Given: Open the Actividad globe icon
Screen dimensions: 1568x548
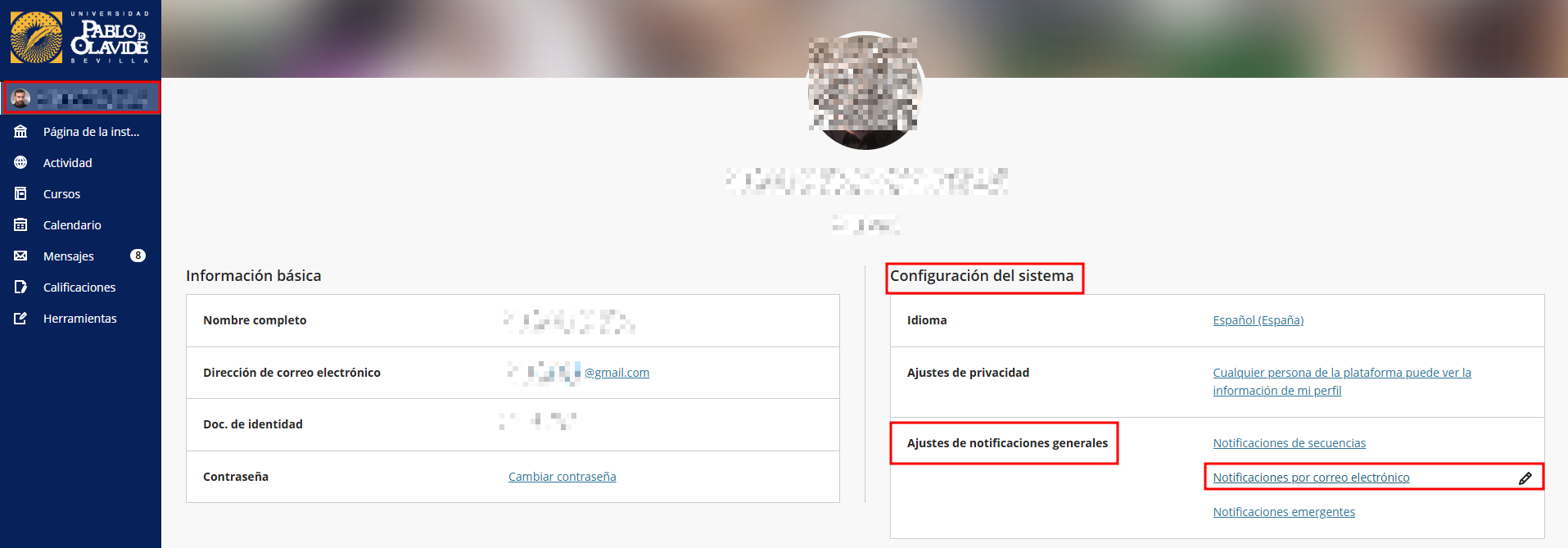Looking at the screenshot, I should [20, 163].
